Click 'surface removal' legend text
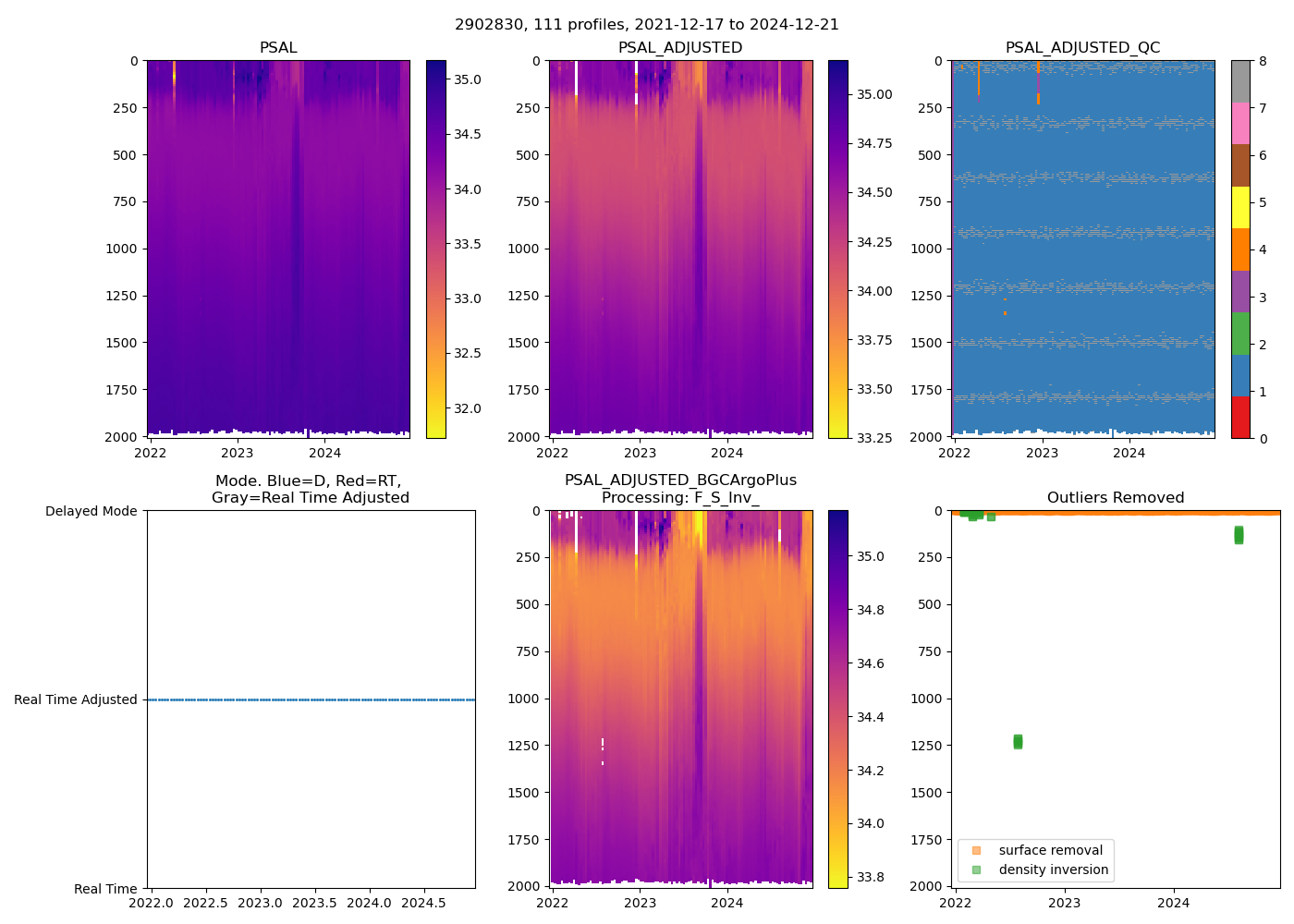This screenshot has width=1294, height=924. point(1050,850)
